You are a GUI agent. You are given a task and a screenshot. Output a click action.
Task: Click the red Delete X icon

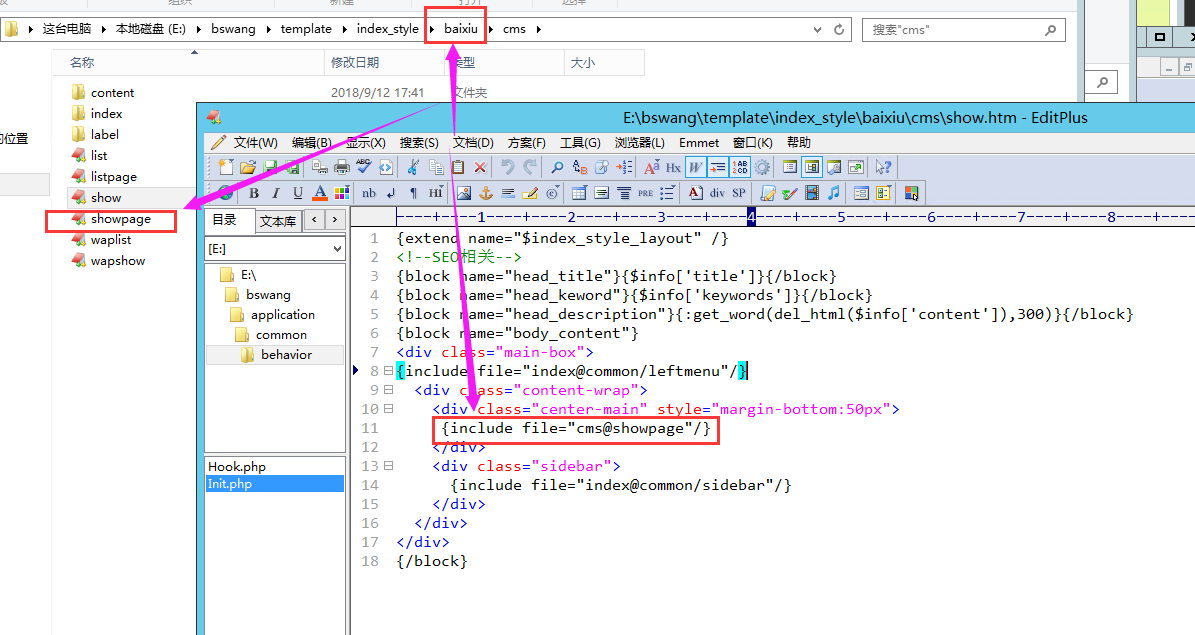[x=480, y=167]
